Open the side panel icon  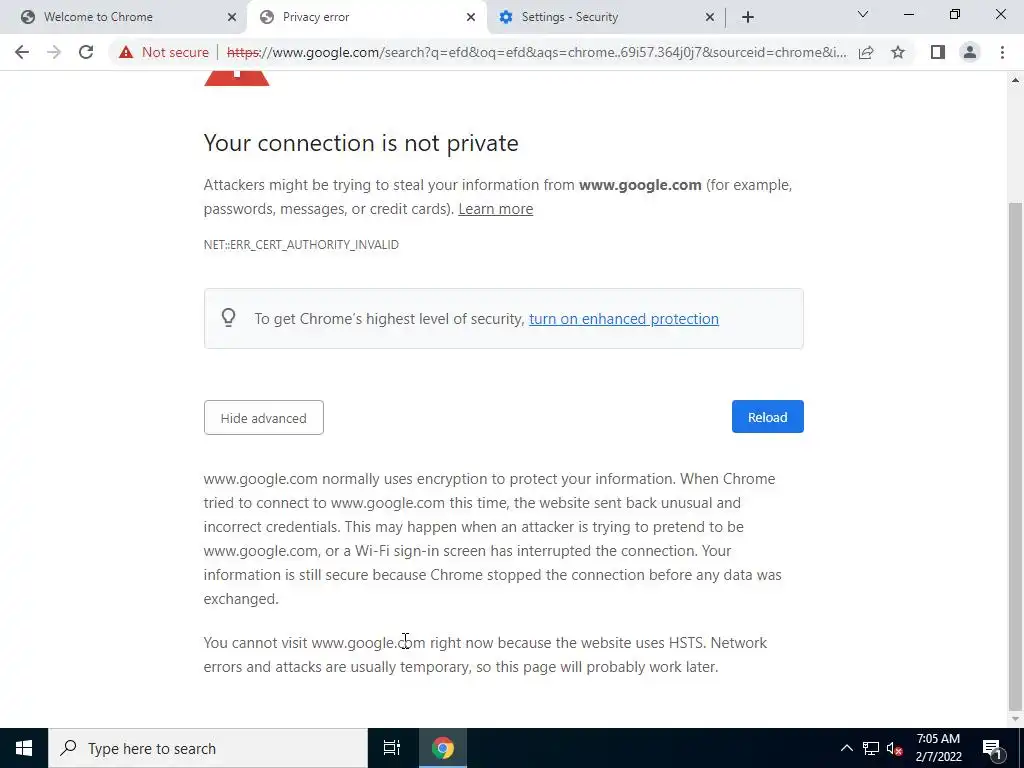(937, 52)
